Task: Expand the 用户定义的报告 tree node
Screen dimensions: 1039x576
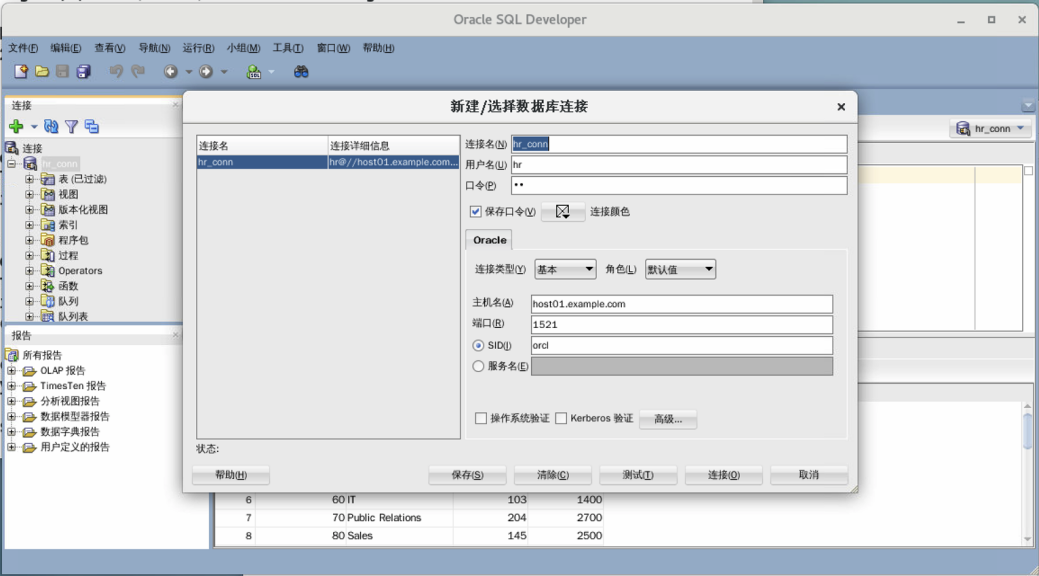Action: [11, 447]
